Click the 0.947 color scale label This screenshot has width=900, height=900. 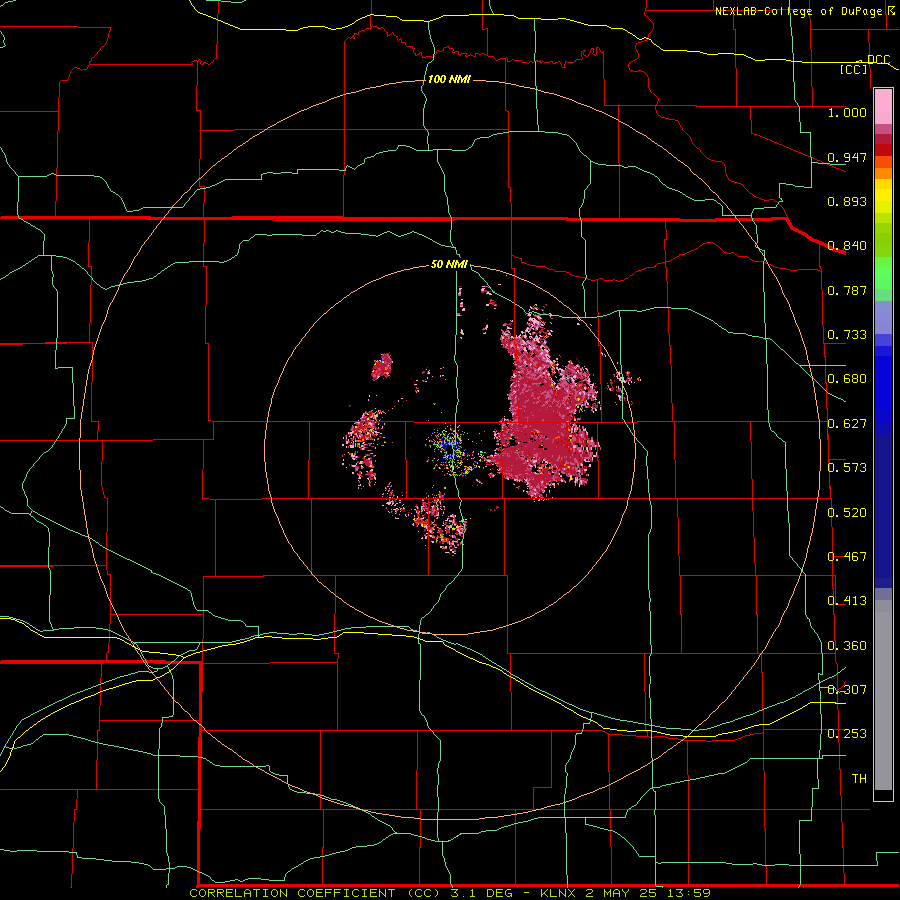[847, 157]
